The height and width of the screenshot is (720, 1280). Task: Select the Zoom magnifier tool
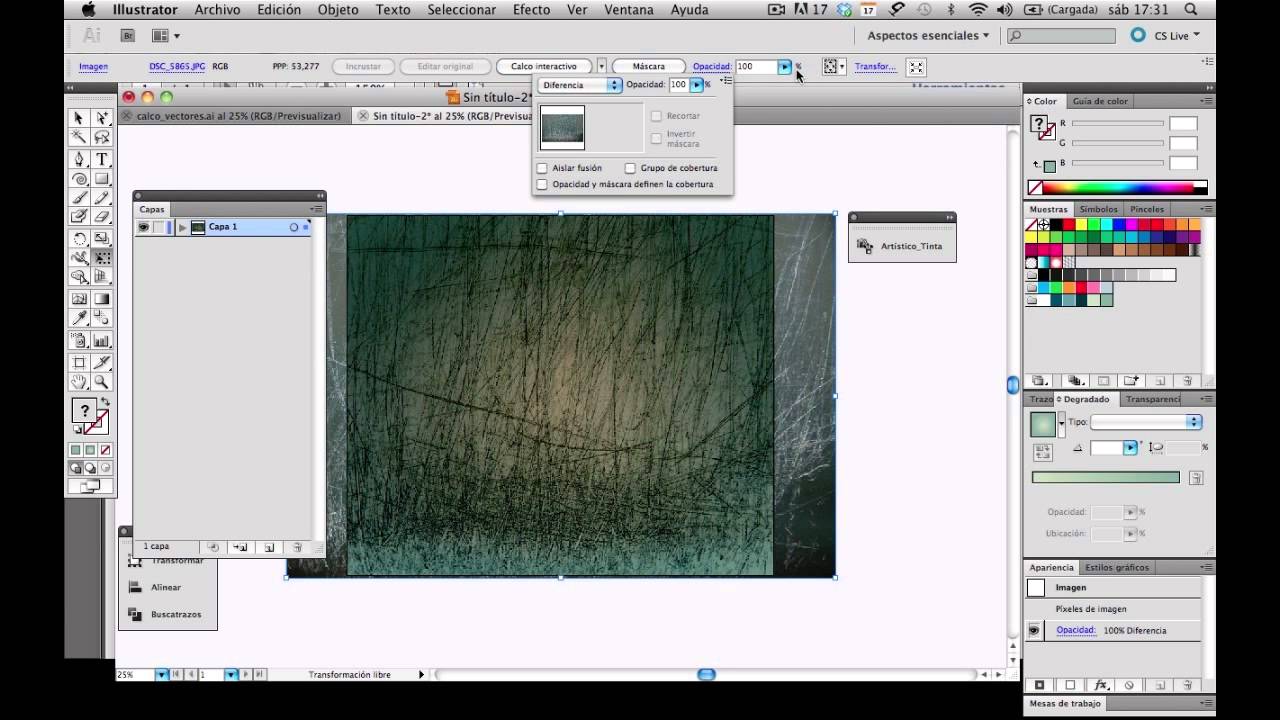(x=101, y=382)
